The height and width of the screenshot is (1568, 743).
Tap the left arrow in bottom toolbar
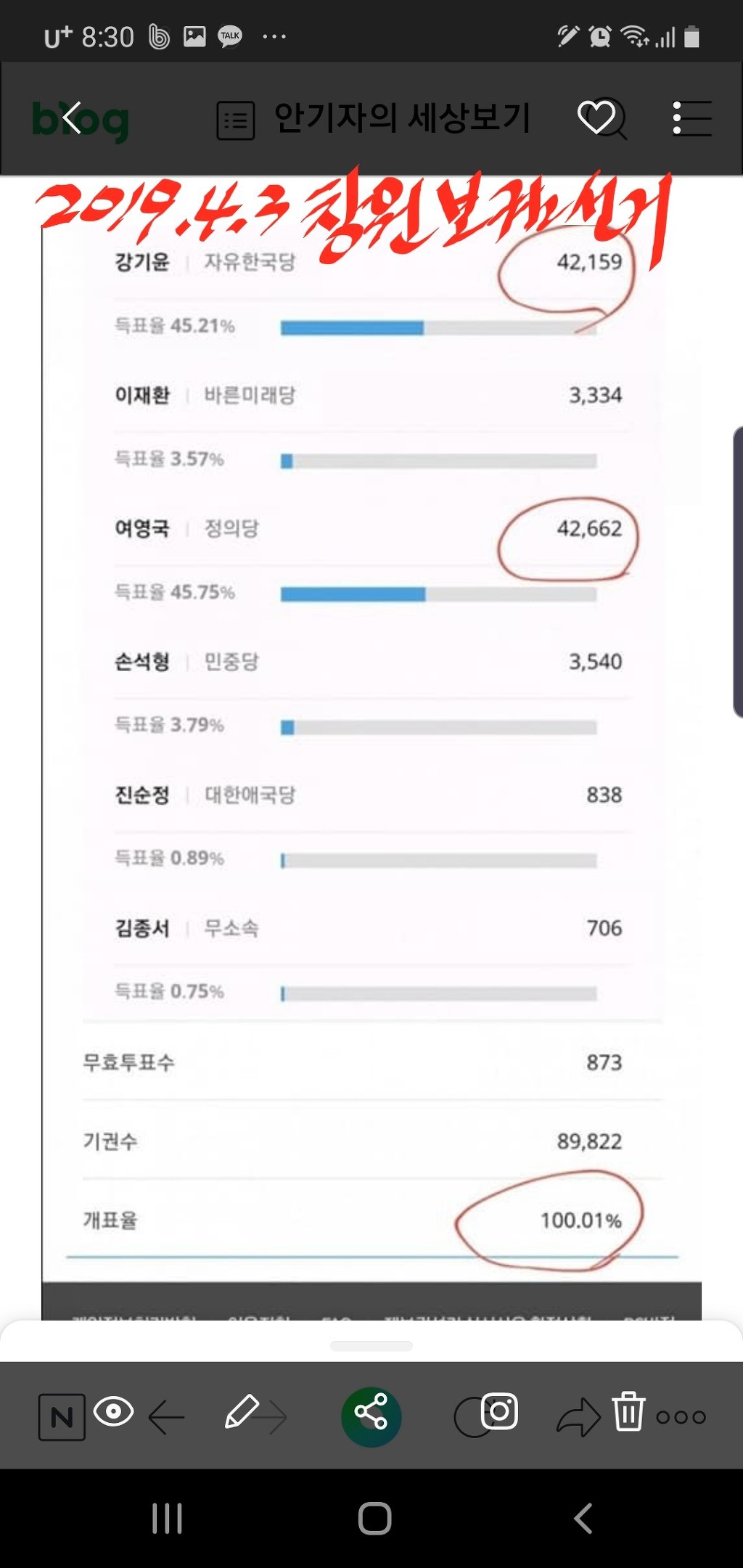coord(166,1416)
